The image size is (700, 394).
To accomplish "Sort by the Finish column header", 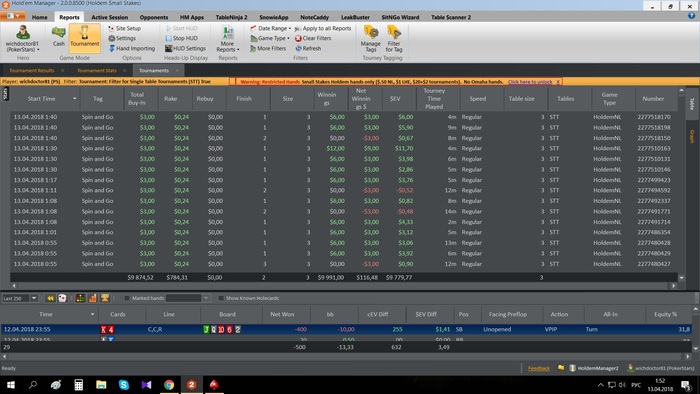I will tap(244, 99).
